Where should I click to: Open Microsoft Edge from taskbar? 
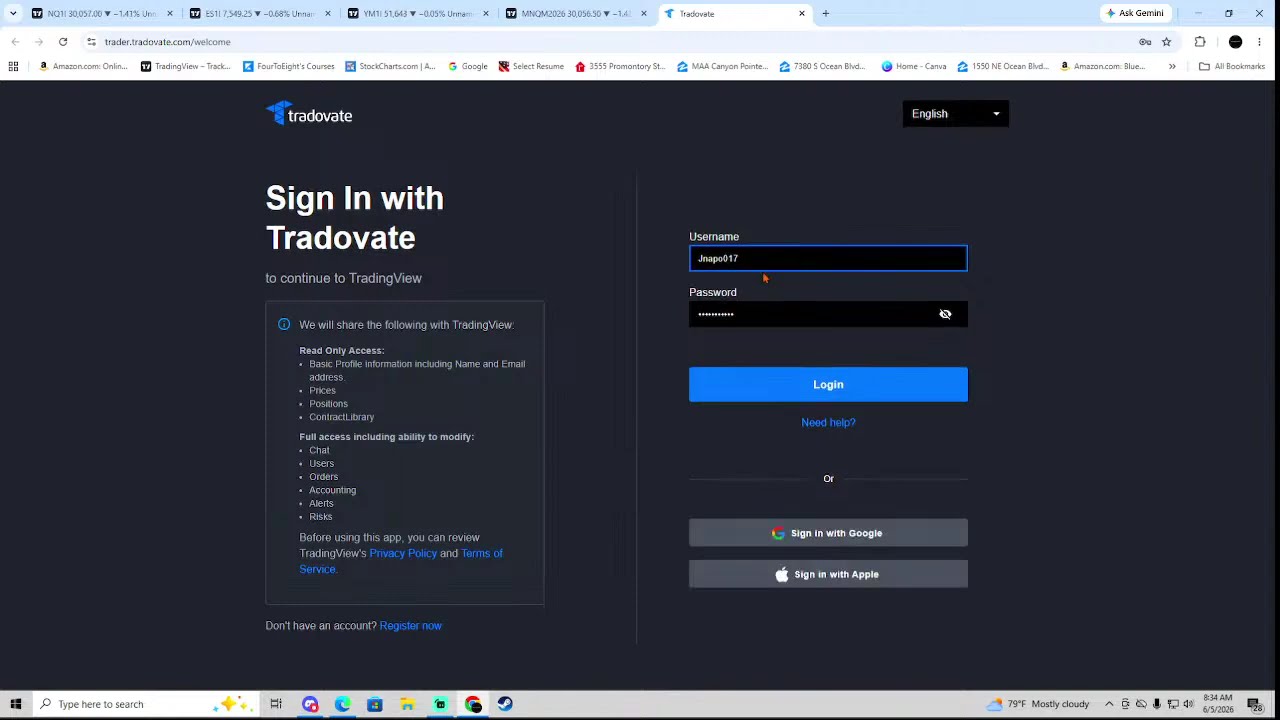coord(342,704)
